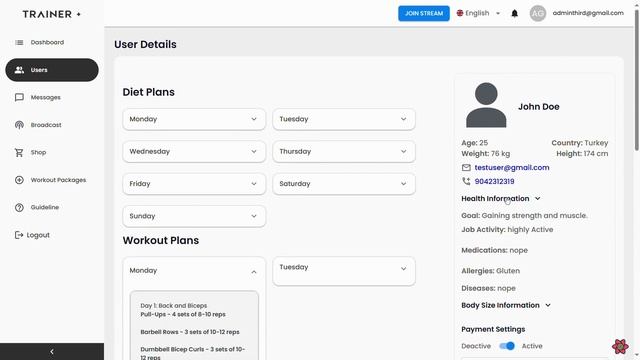Click the Goal: Gaining strength text

[x=524, y=216]
